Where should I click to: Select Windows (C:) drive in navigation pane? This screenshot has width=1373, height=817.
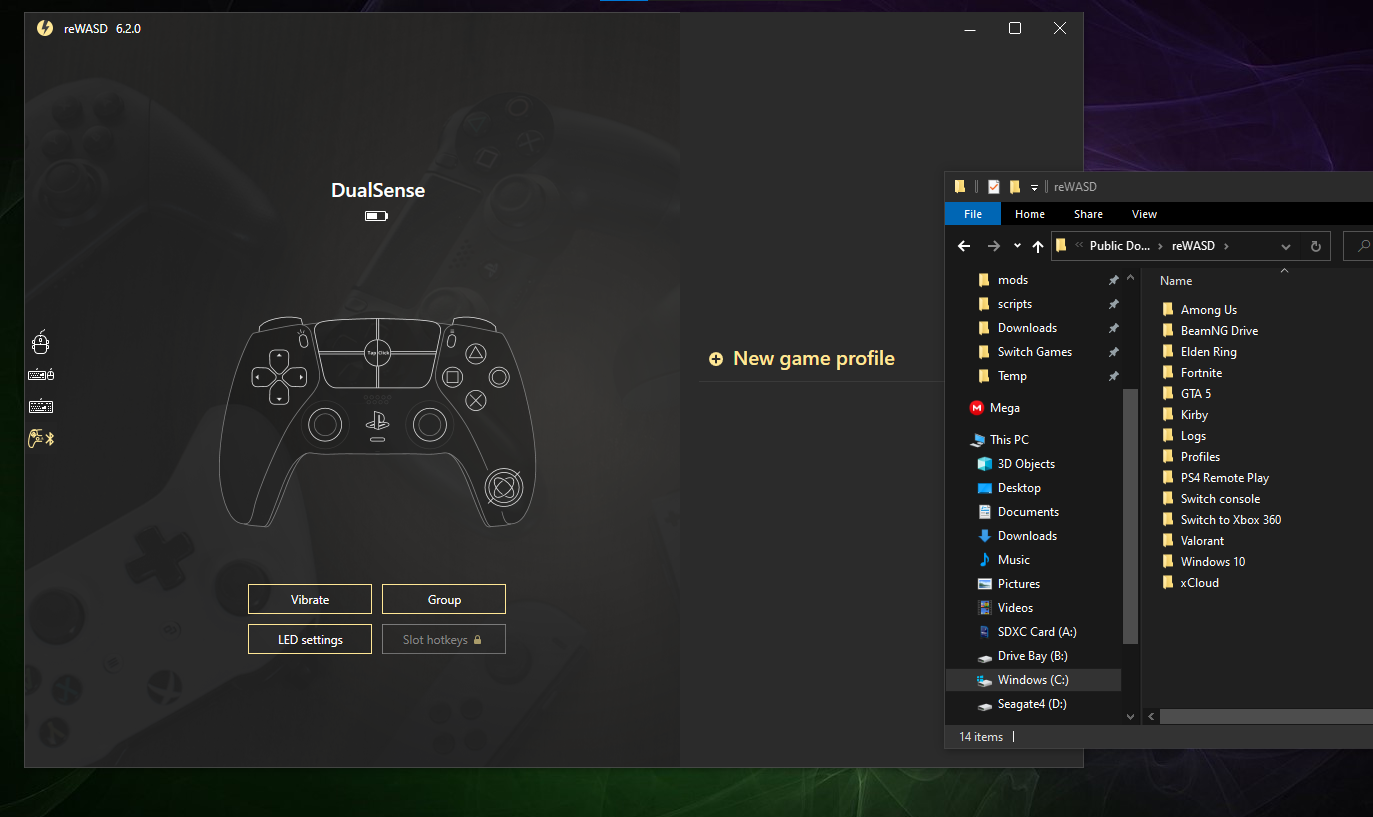click(1033, 680)
